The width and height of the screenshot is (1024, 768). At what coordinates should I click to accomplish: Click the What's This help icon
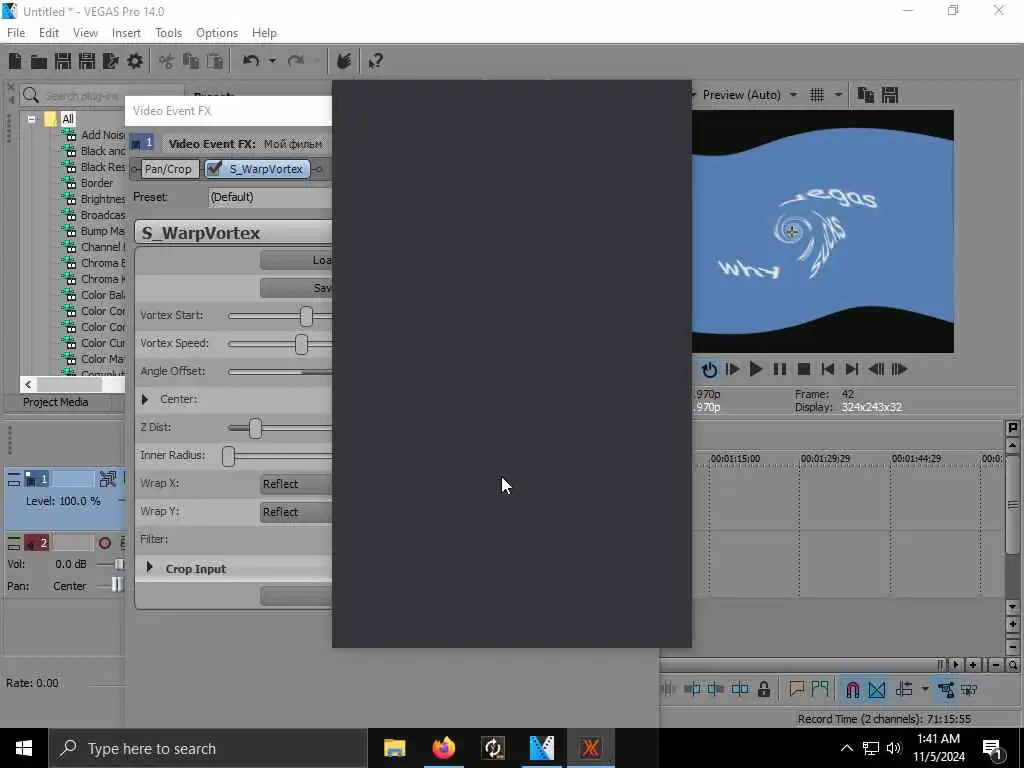point(375,61)
